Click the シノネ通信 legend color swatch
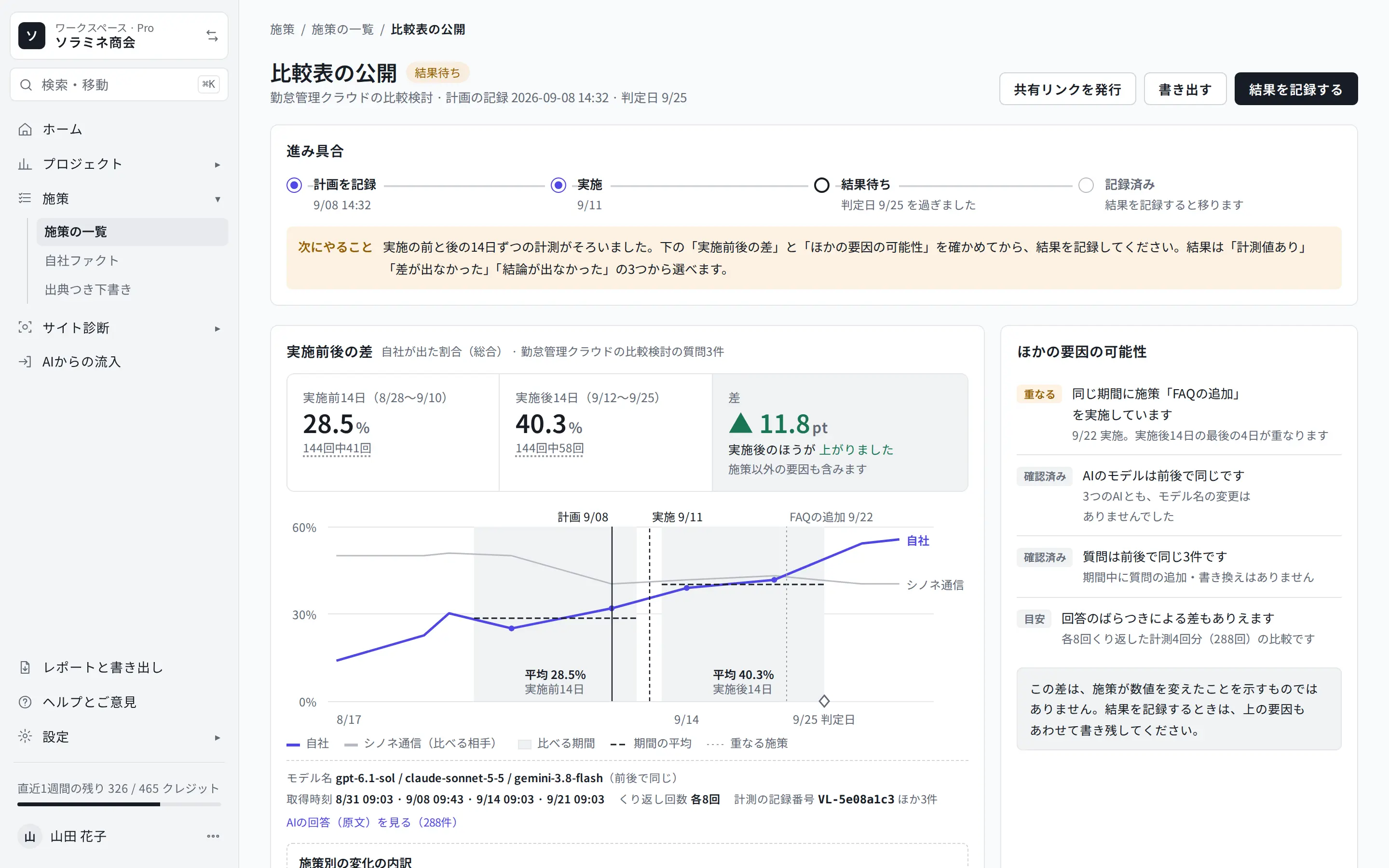The height and width of the screenshot is (868, 1389). pyautogui.click(x=351, y=745)
